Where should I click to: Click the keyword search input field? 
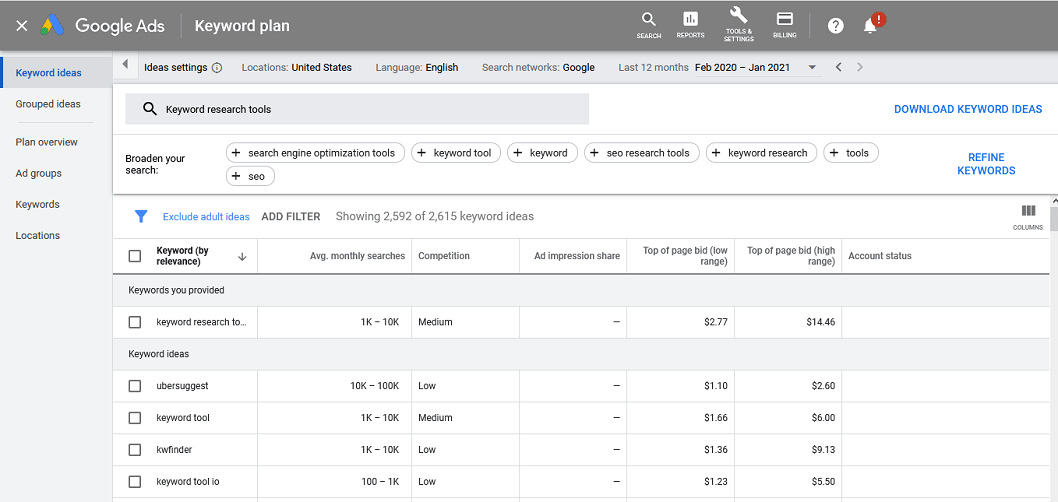357,109
